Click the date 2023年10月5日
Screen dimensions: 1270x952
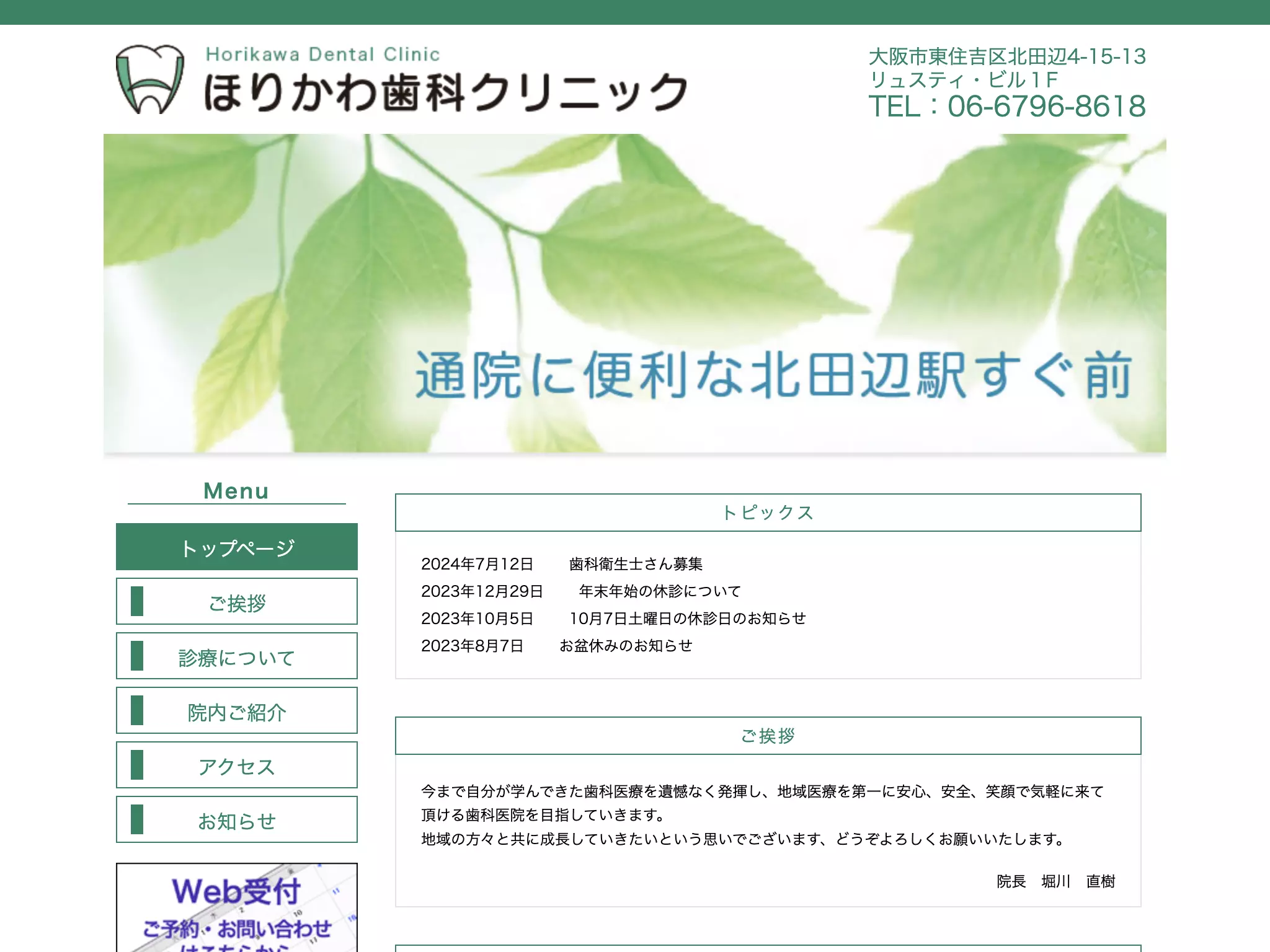point(477,619)
